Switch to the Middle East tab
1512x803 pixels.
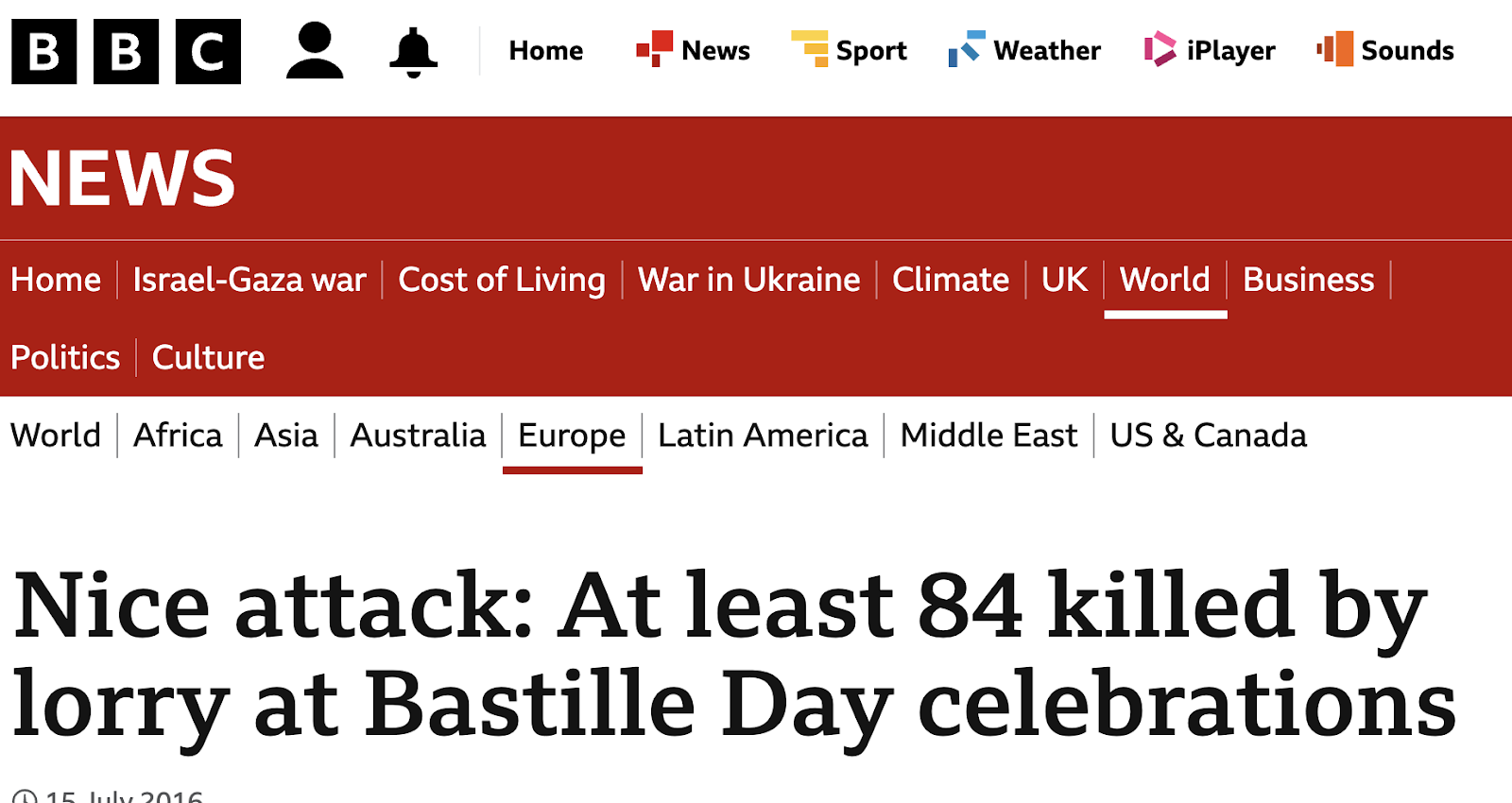[x=988, y=436]
